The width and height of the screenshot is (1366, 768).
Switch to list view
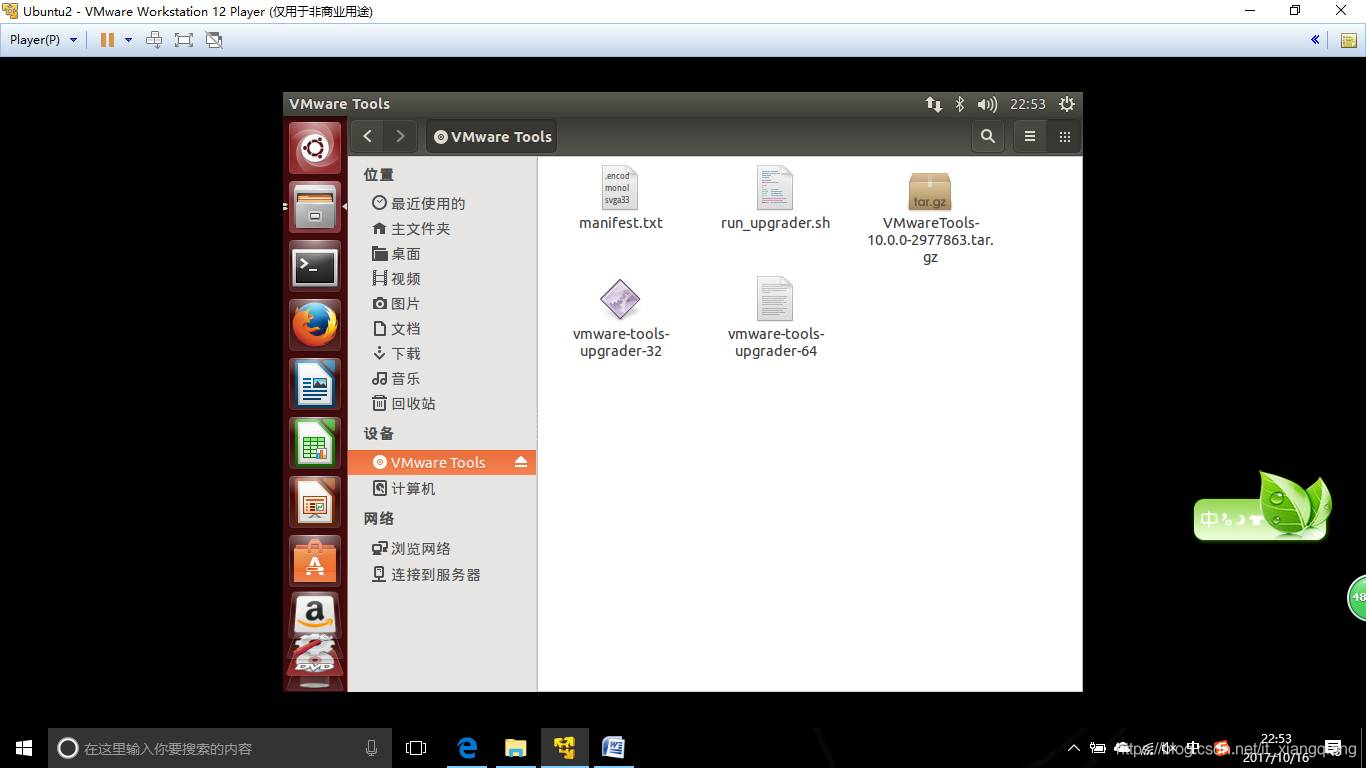[1030, 137]
